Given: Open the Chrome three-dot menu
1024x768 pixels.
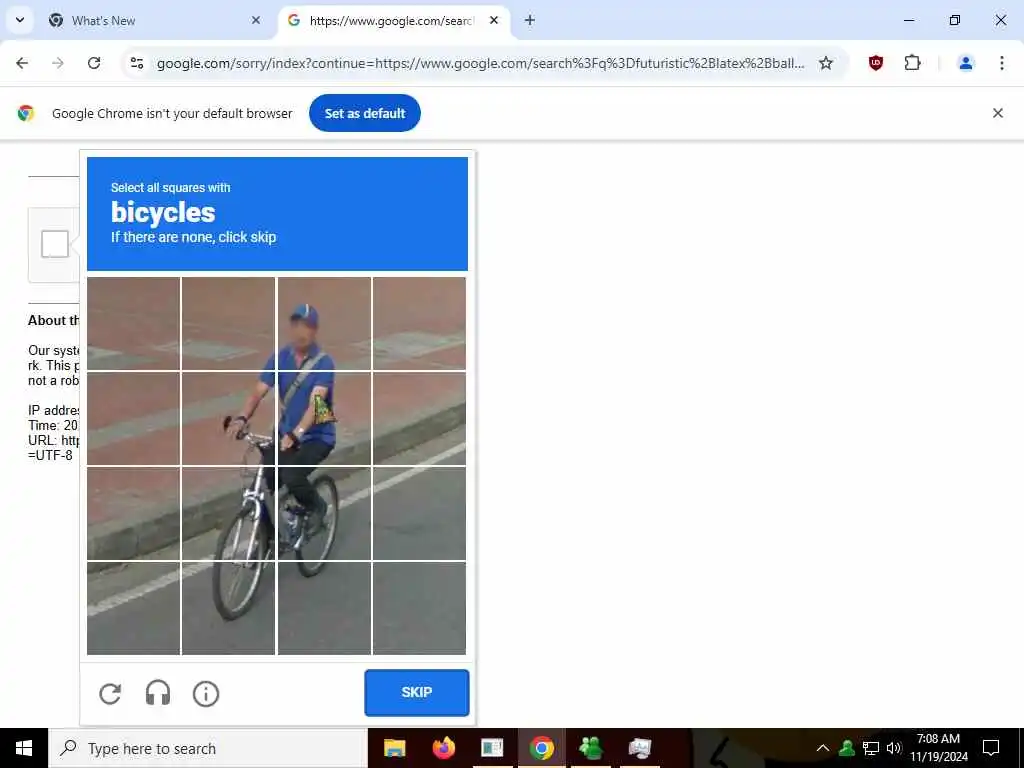Looking at the screenshot, I should coord(1002,63).
